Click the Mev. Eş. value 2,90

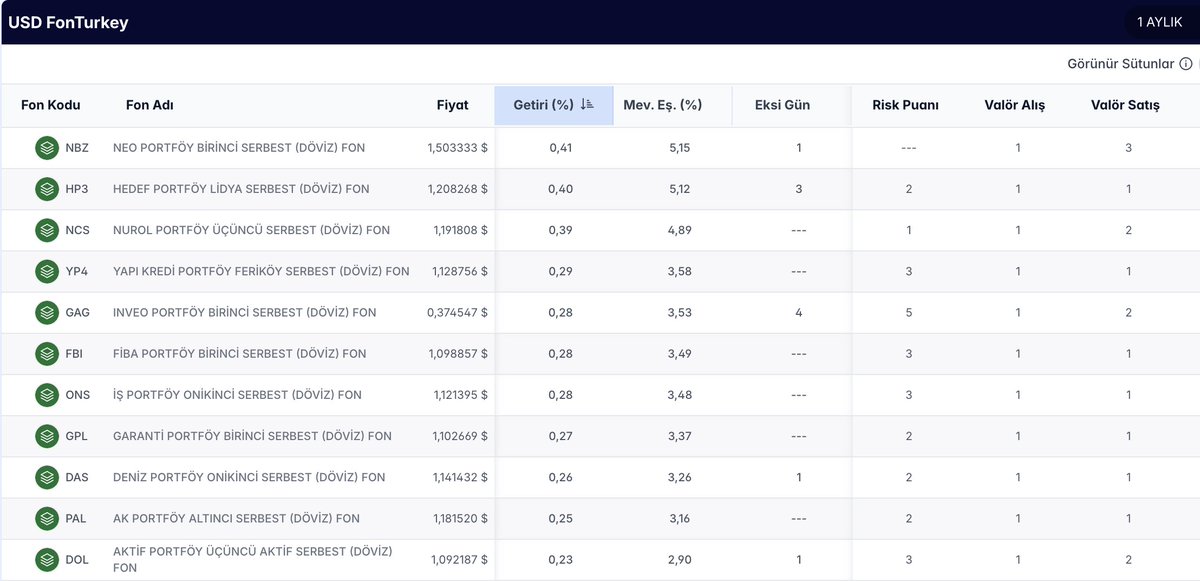679,560
